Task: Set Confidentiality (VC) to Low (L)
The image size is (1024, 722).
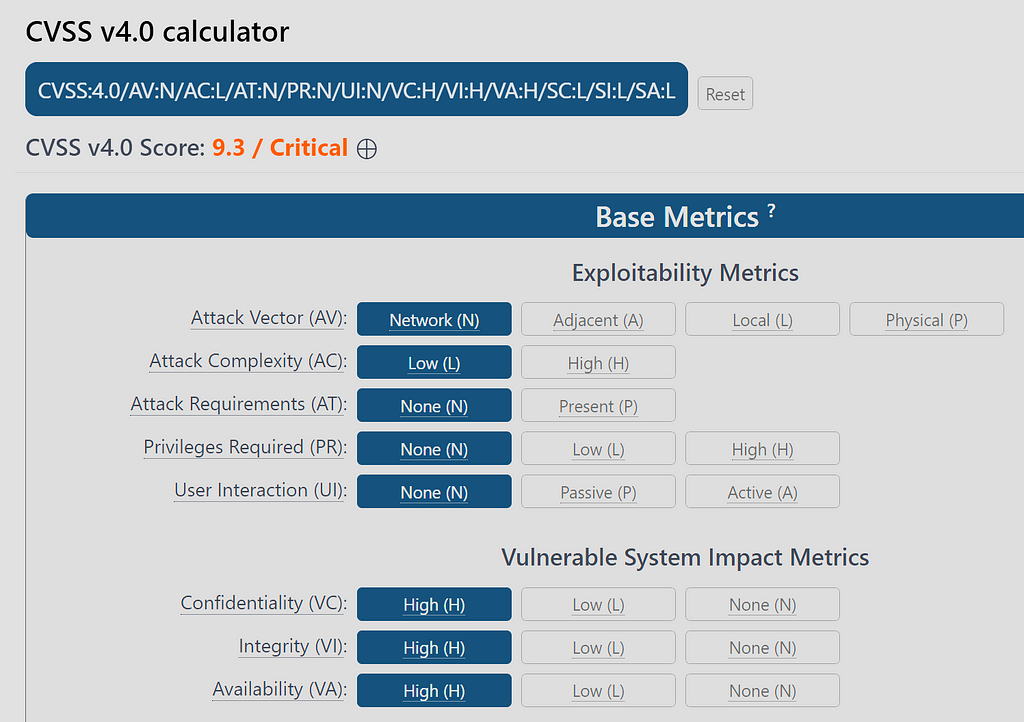Action: pos(598,605)
